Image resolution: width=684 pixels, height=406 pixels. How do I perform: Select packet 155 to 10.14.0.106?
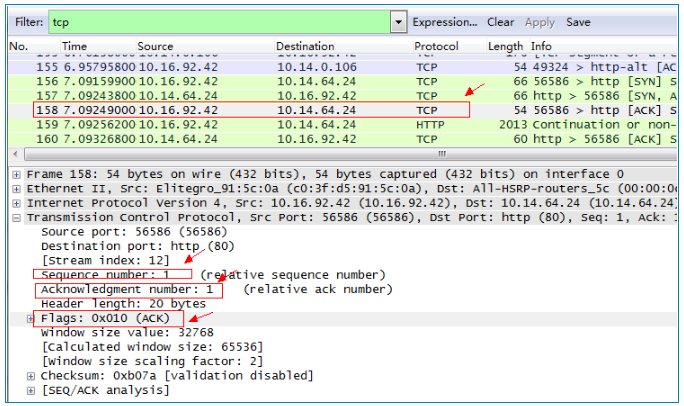tap(342, 67)
